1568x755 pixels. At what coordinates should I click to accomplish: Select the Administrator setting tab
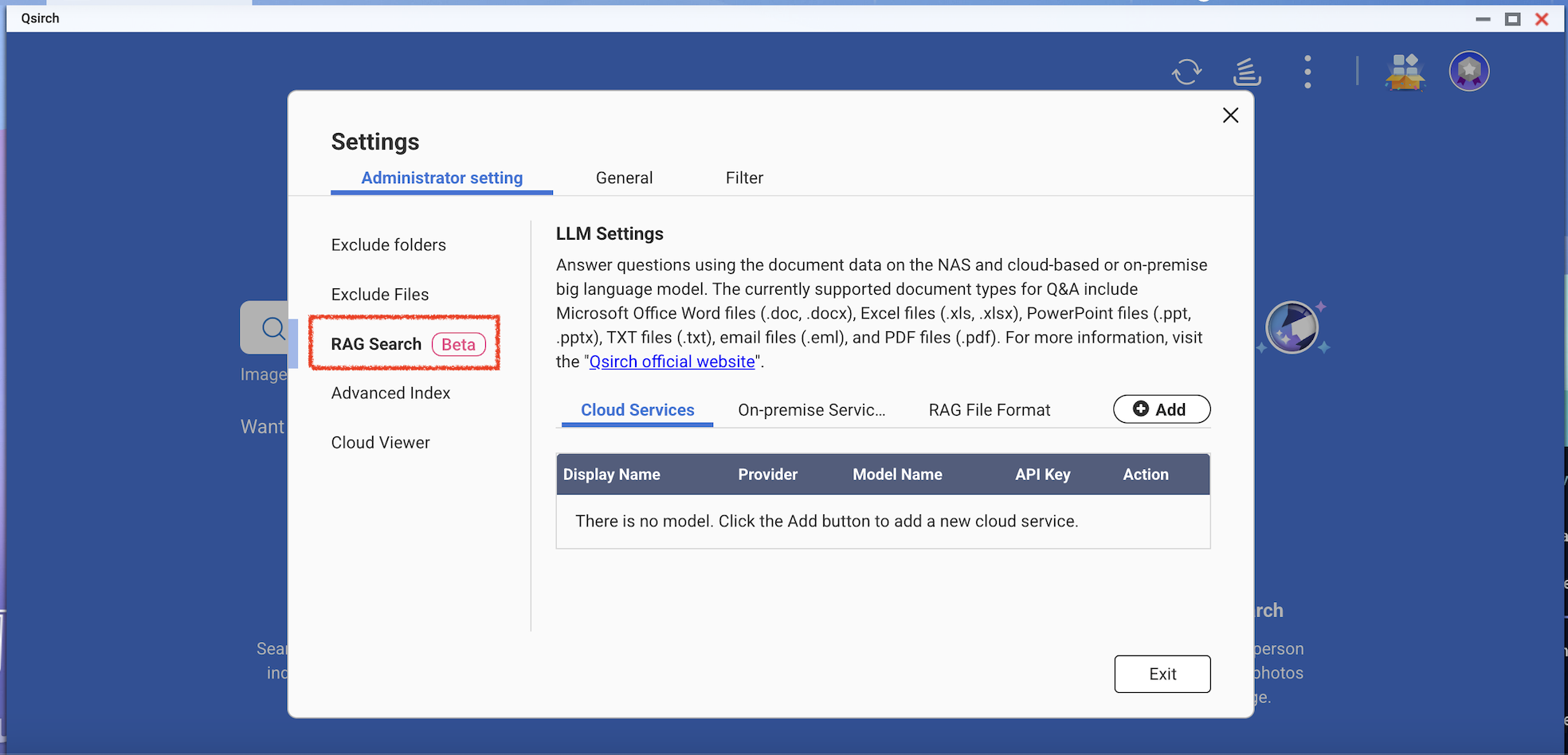click(441, 178)
